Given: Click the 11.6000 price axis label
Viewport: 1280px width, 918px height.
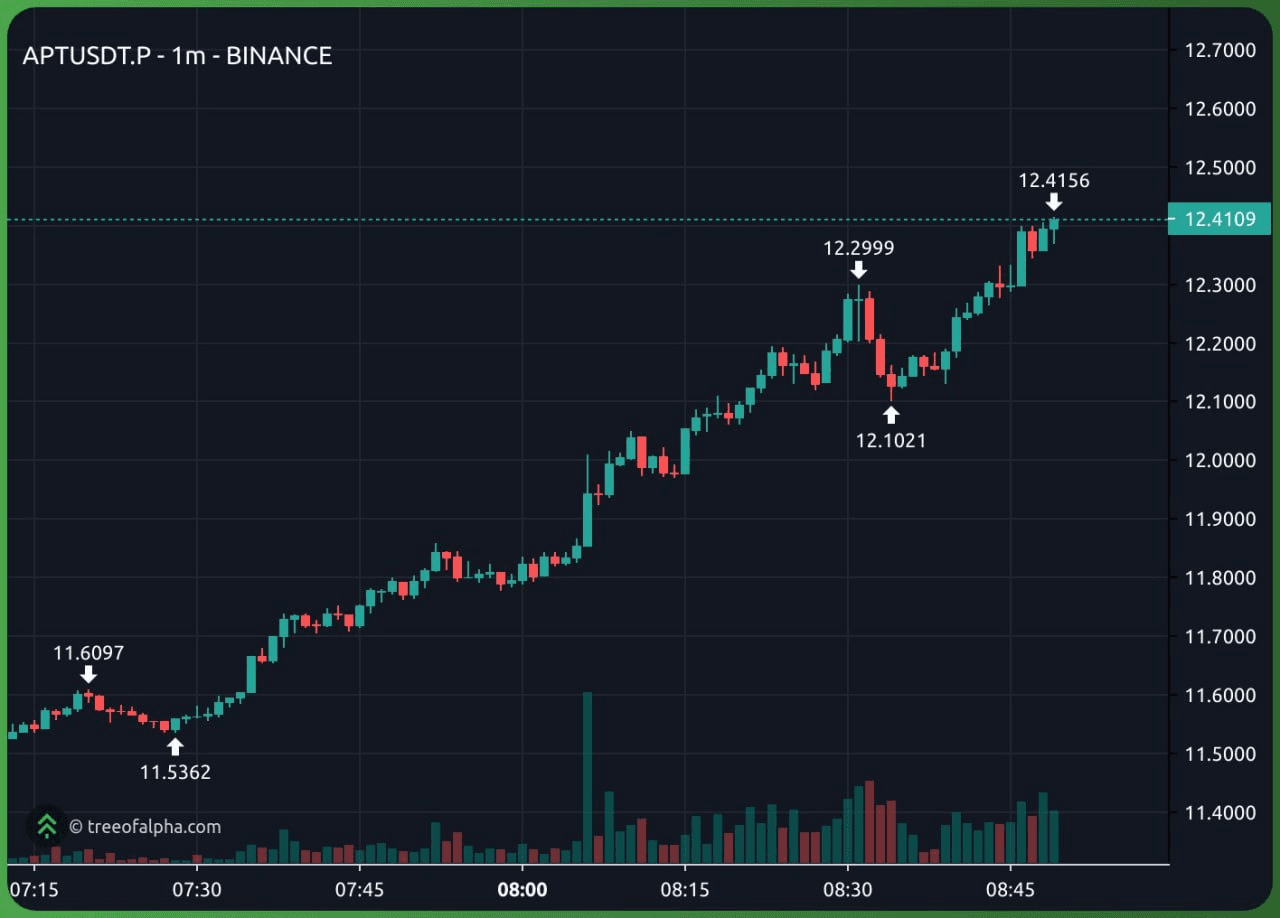Looking at the screenshot, I should click(1219, 695).
